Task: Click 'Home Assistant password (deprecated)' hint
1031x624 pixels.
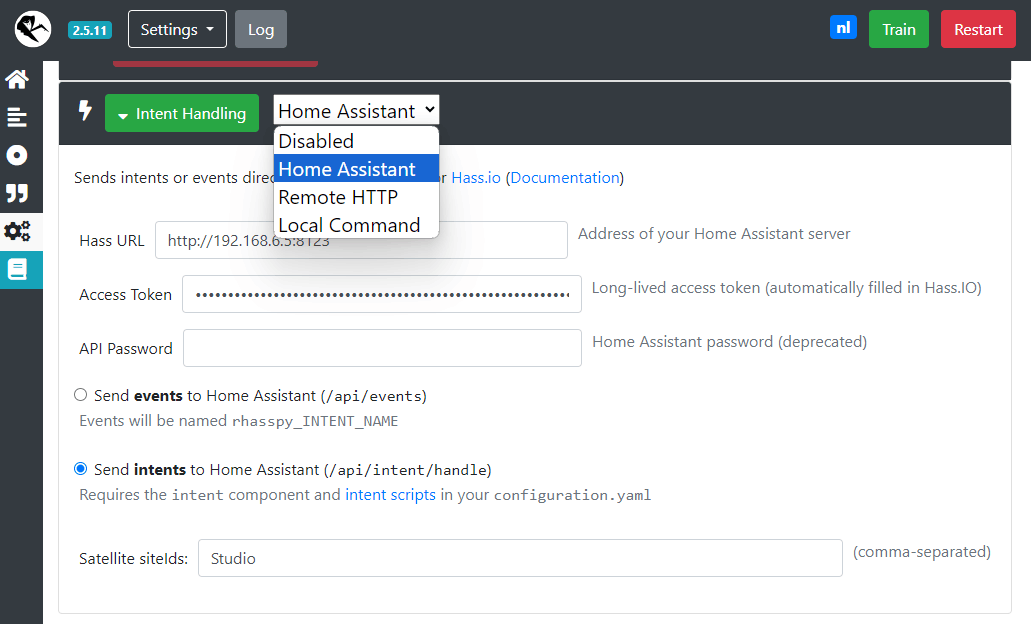Action: pyautogui.click(x=730, y=341)
